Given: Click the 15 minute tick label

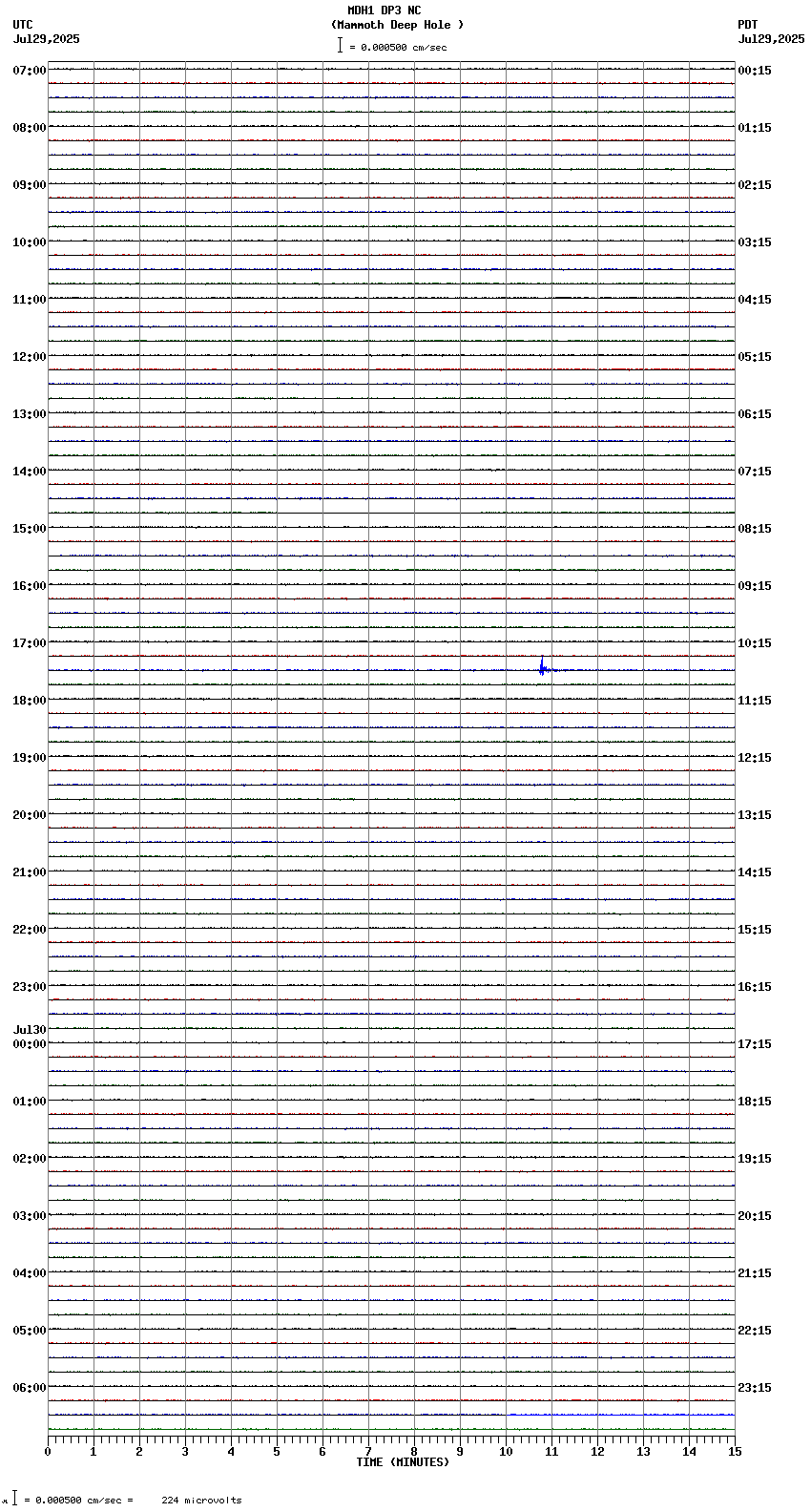Looking at the screenshot, I should (735, 1452).
